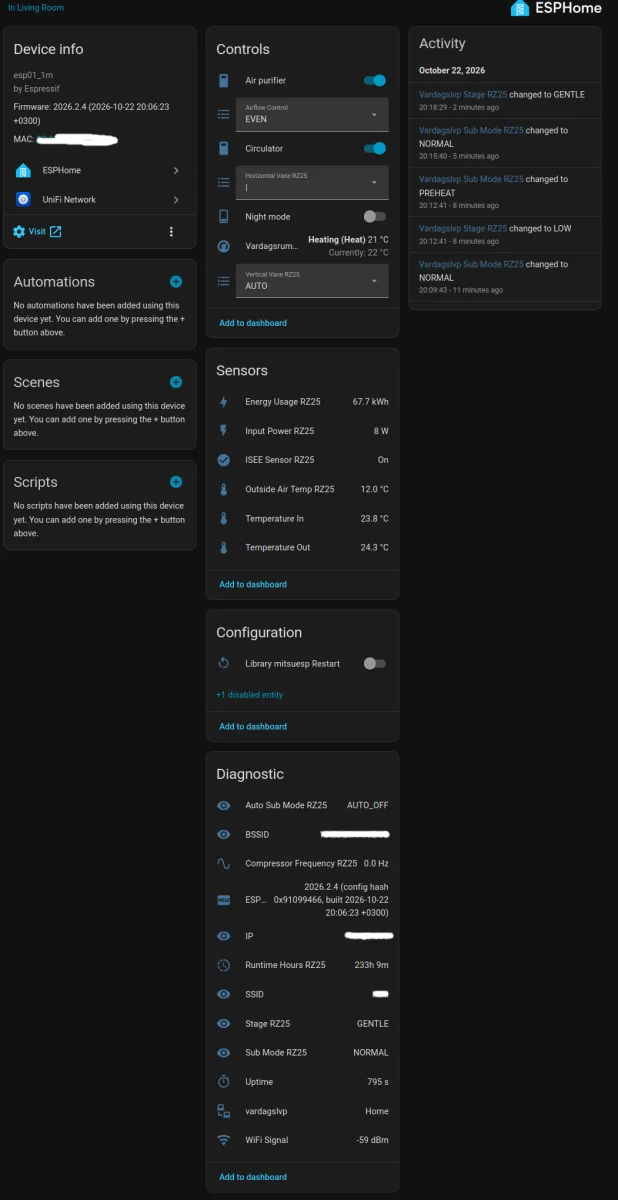
Task: Add a new scene with plus icon
Action: point(176,382)
